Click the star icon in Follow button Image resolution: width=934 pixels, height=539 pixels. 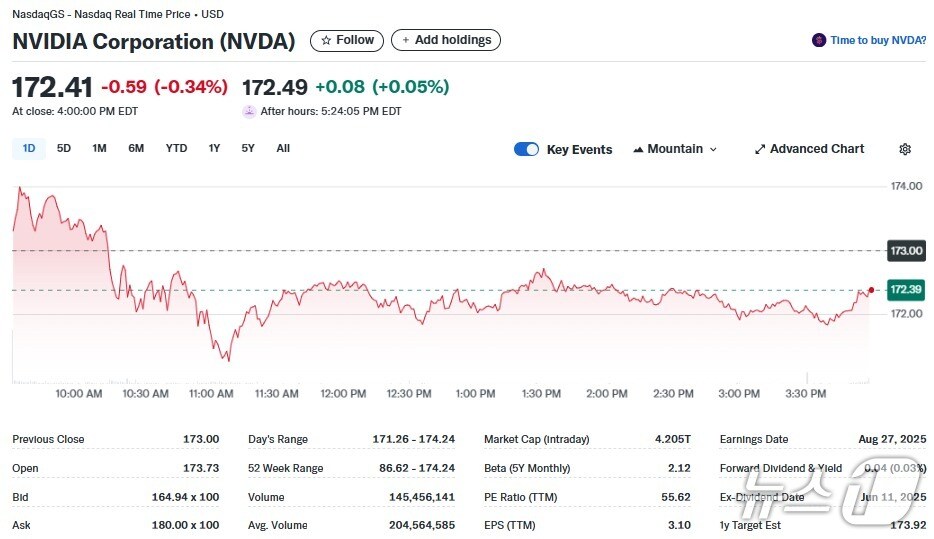pyautogui.click(x=325, y=40)
